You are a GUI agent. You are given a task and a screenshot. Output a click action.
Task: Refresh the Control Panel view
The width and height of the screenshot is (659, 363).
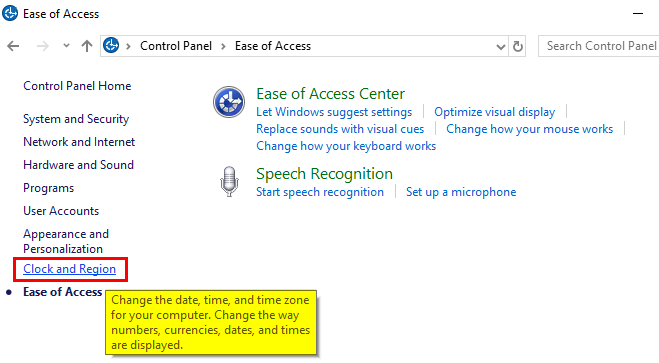(x=518, y=46)
